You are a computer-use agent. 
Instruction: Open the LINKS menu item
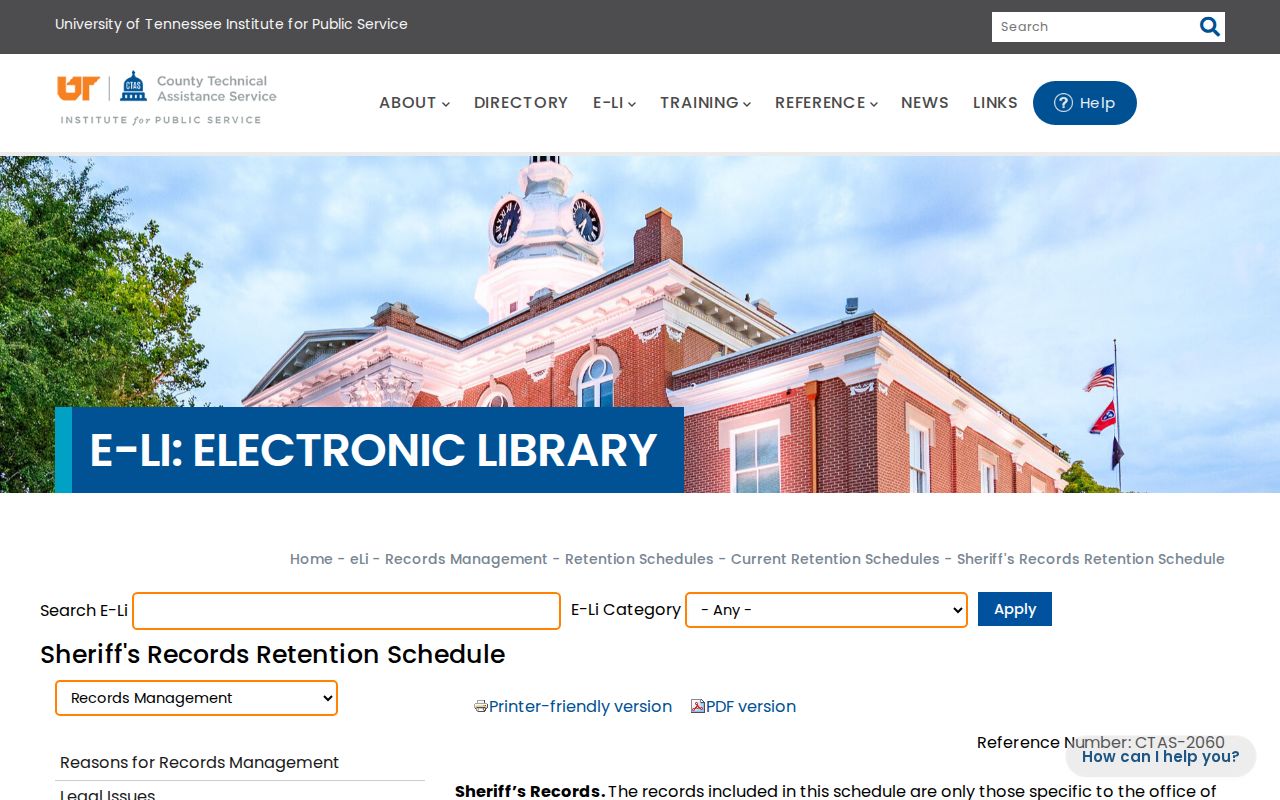click(995, 103)
